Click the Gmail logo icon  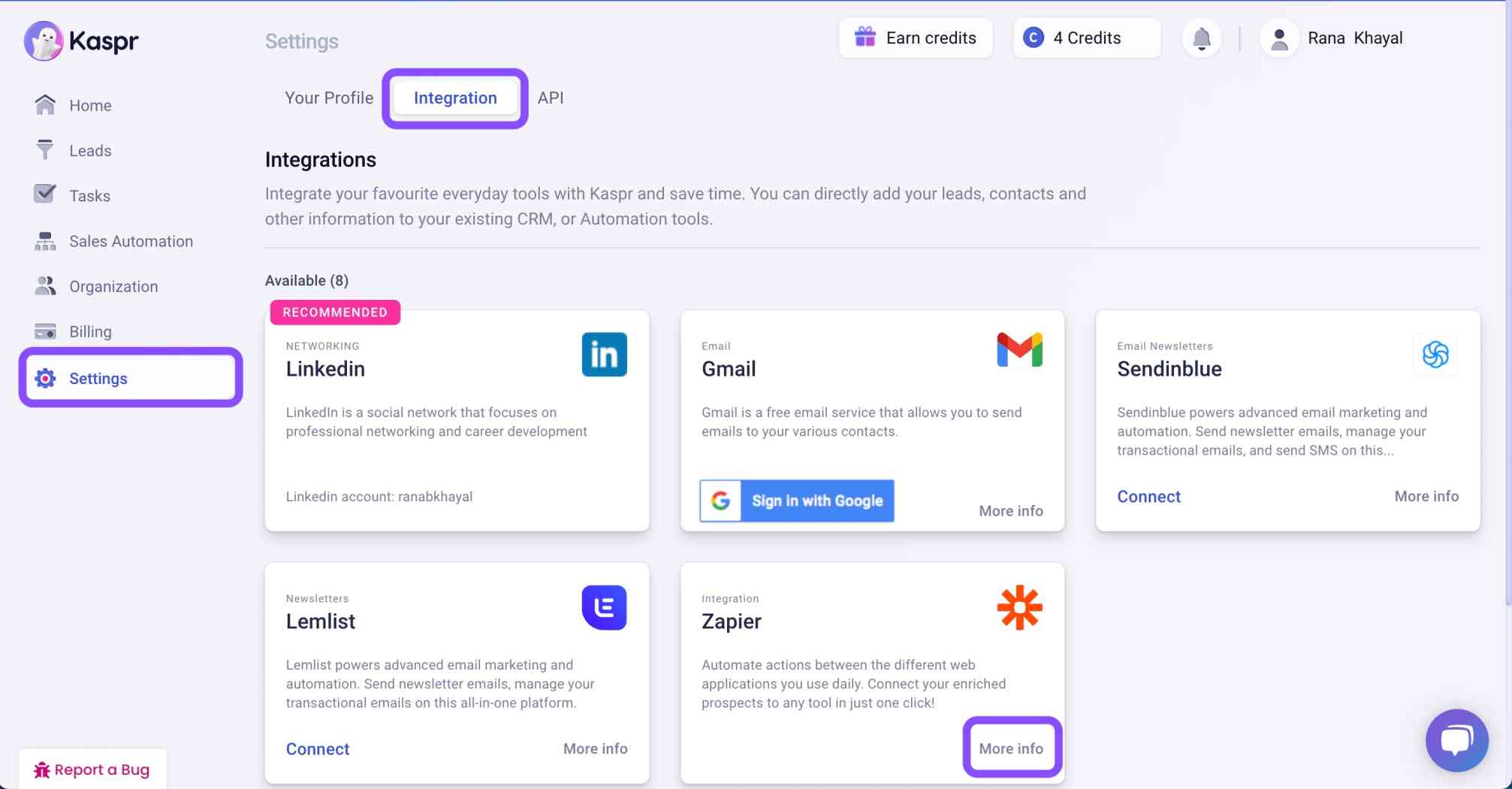(1019, 350)
